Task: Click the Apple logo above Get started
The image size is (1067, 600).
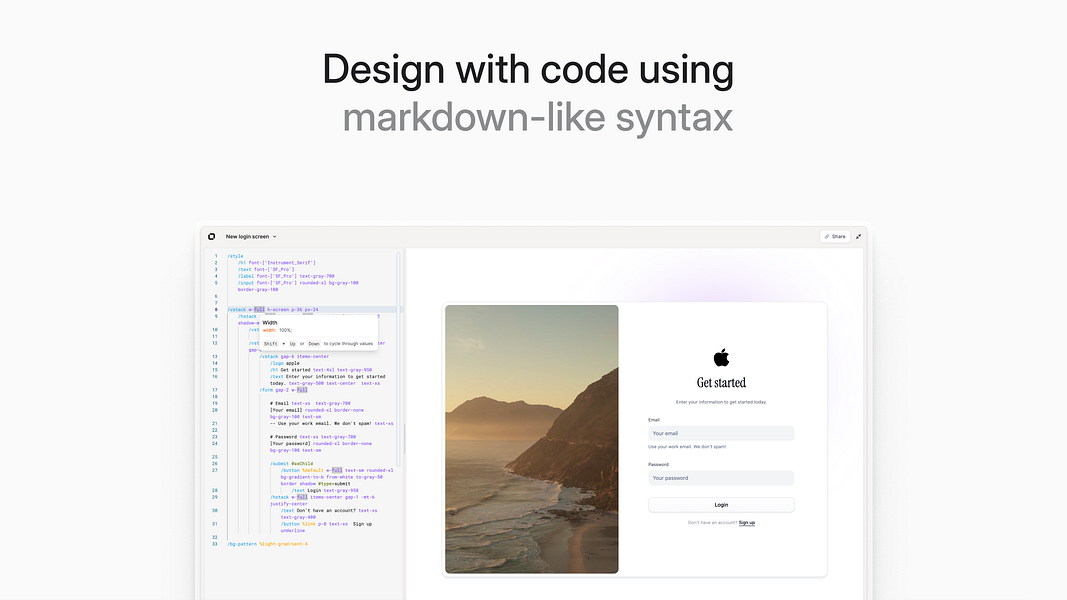Action: 721,360
